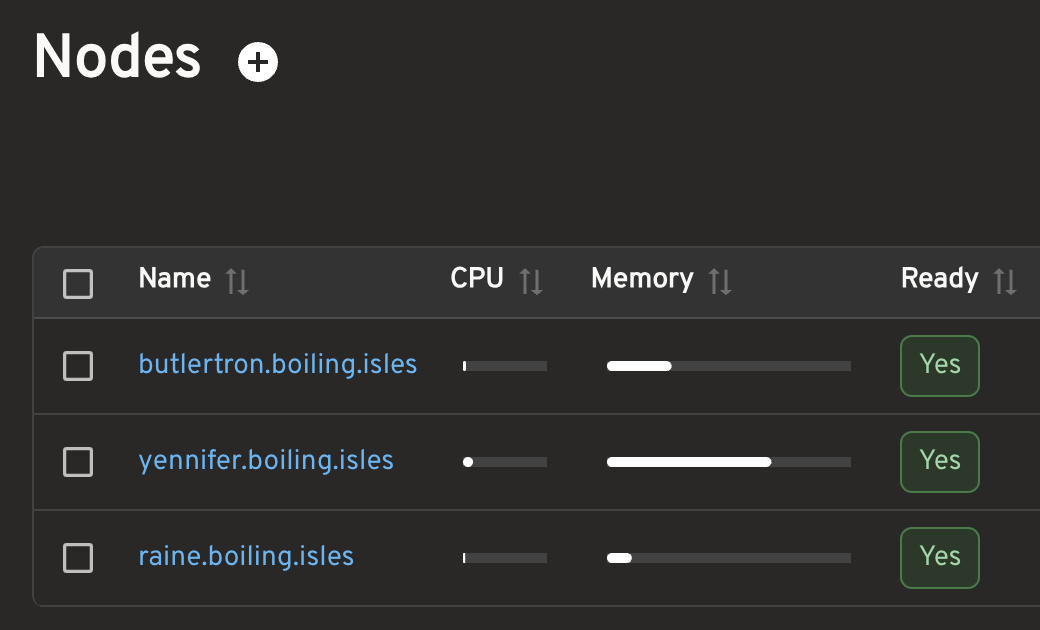Tick the raine.boiling.isles row checkbox
Viewport: 1040px width, 630px height.
click(x=78, y=558)
